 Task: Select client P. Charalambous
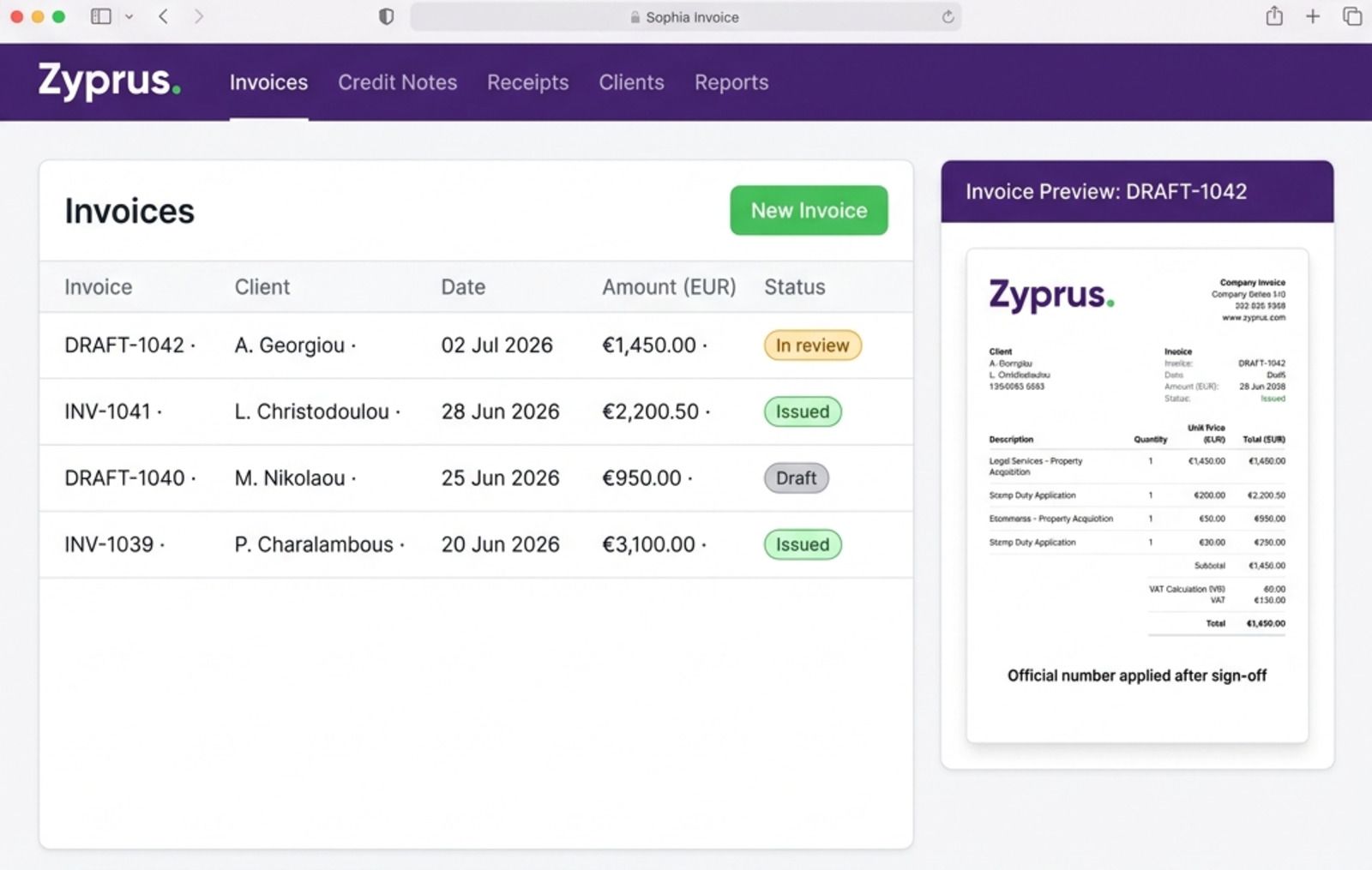314,544
